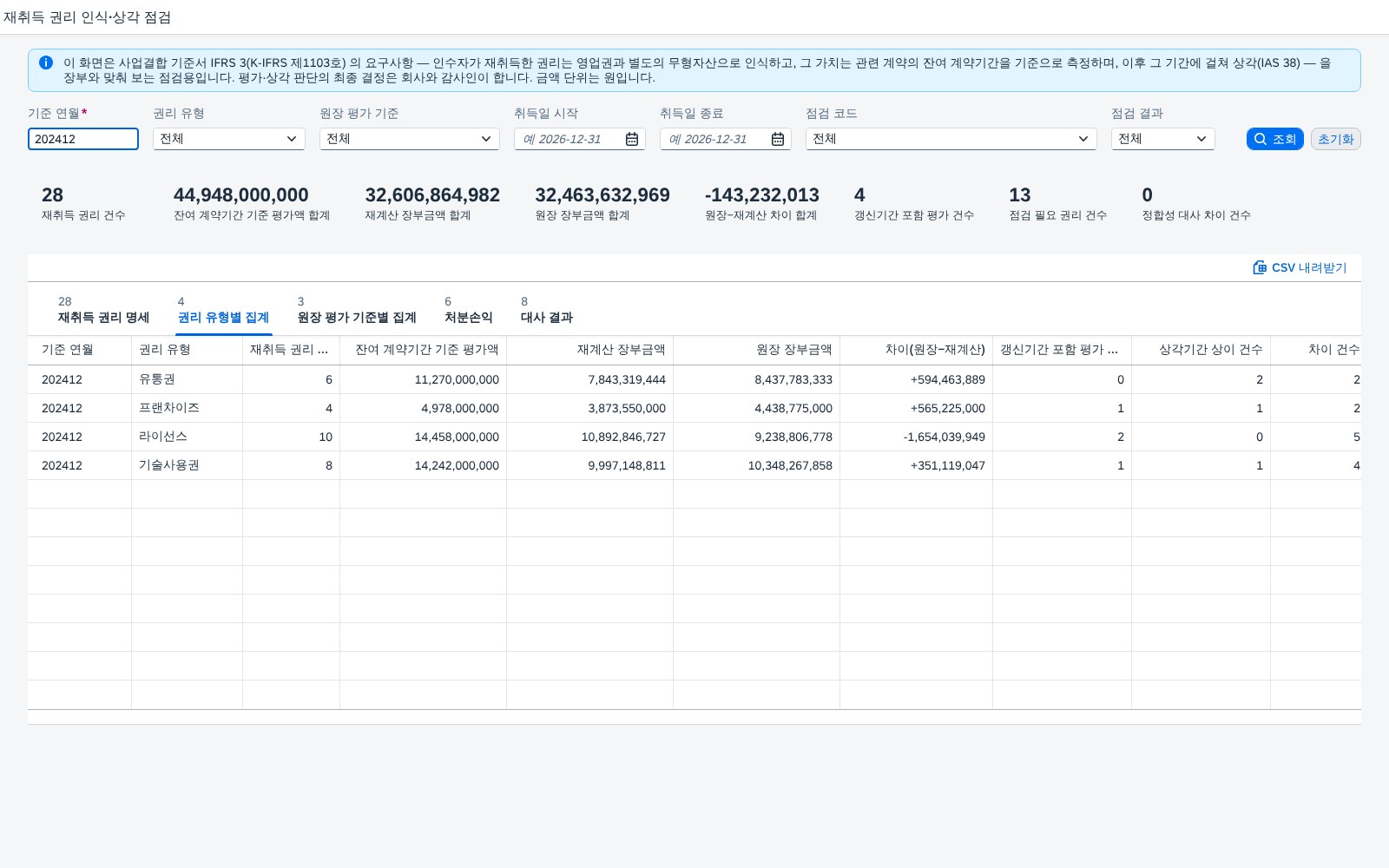Click the blue information icon in banner
Screen dimensions: 1389x868
coord(46,62)
